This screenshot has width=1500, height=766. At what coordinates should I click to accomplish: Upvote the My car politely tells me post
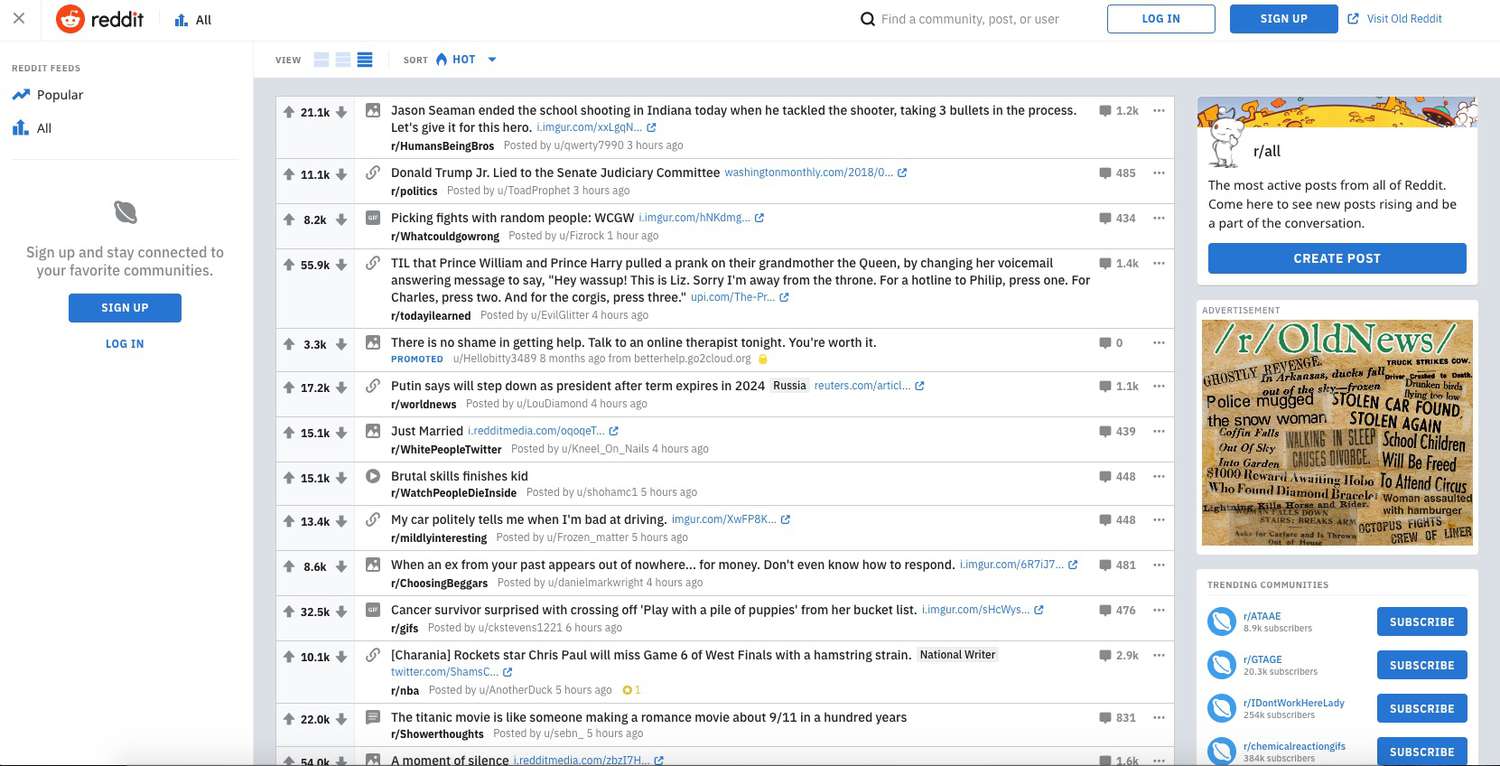pyautogui.click(x=289, y=522)
